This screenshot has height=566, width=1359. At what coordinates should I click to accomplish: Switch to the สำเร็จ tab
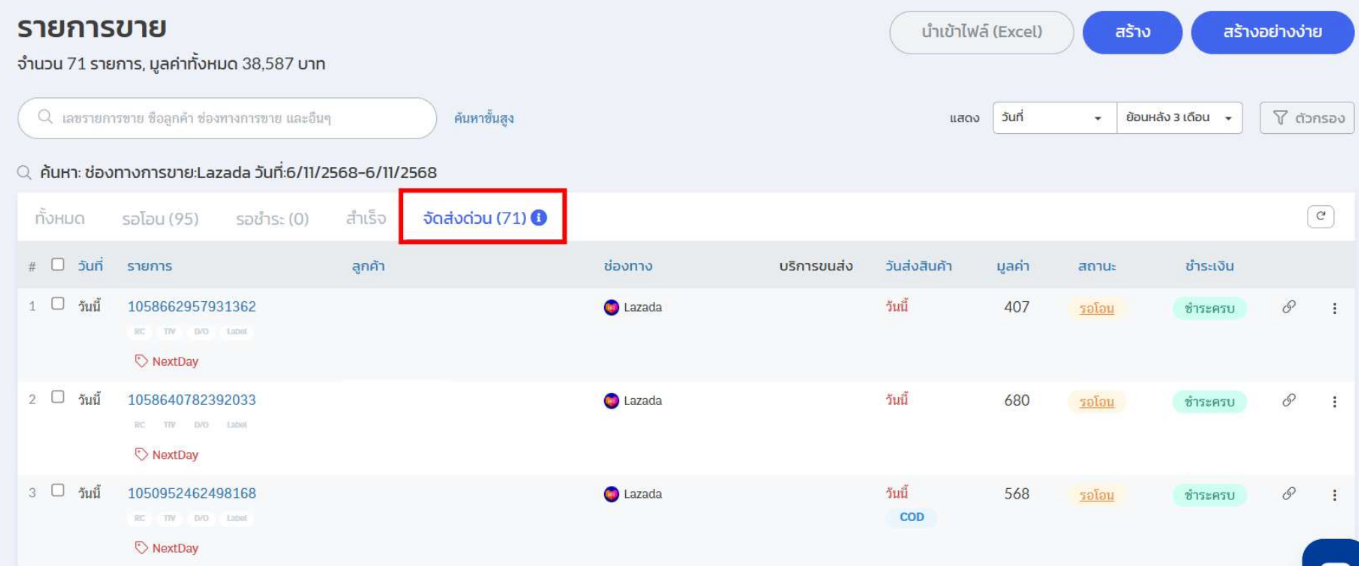coord(366,218)
